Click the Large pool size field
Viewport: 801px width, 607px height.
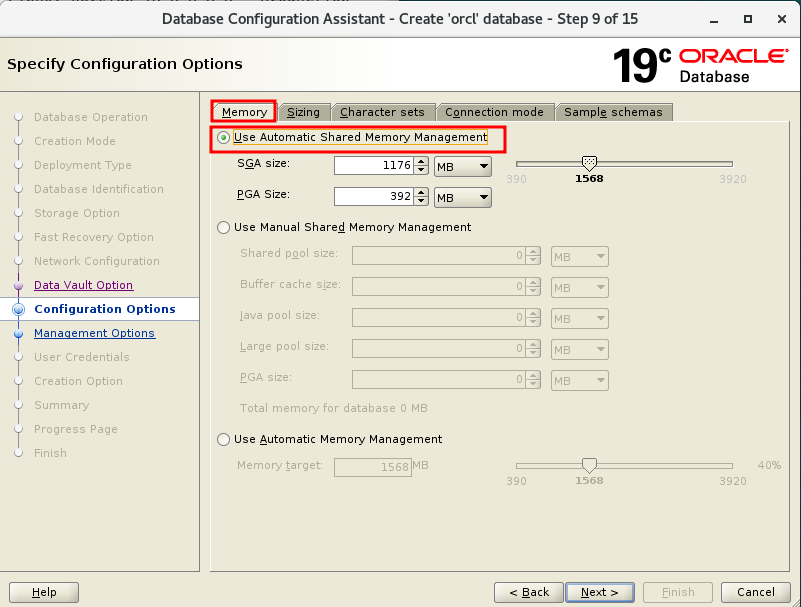(439, 349)
